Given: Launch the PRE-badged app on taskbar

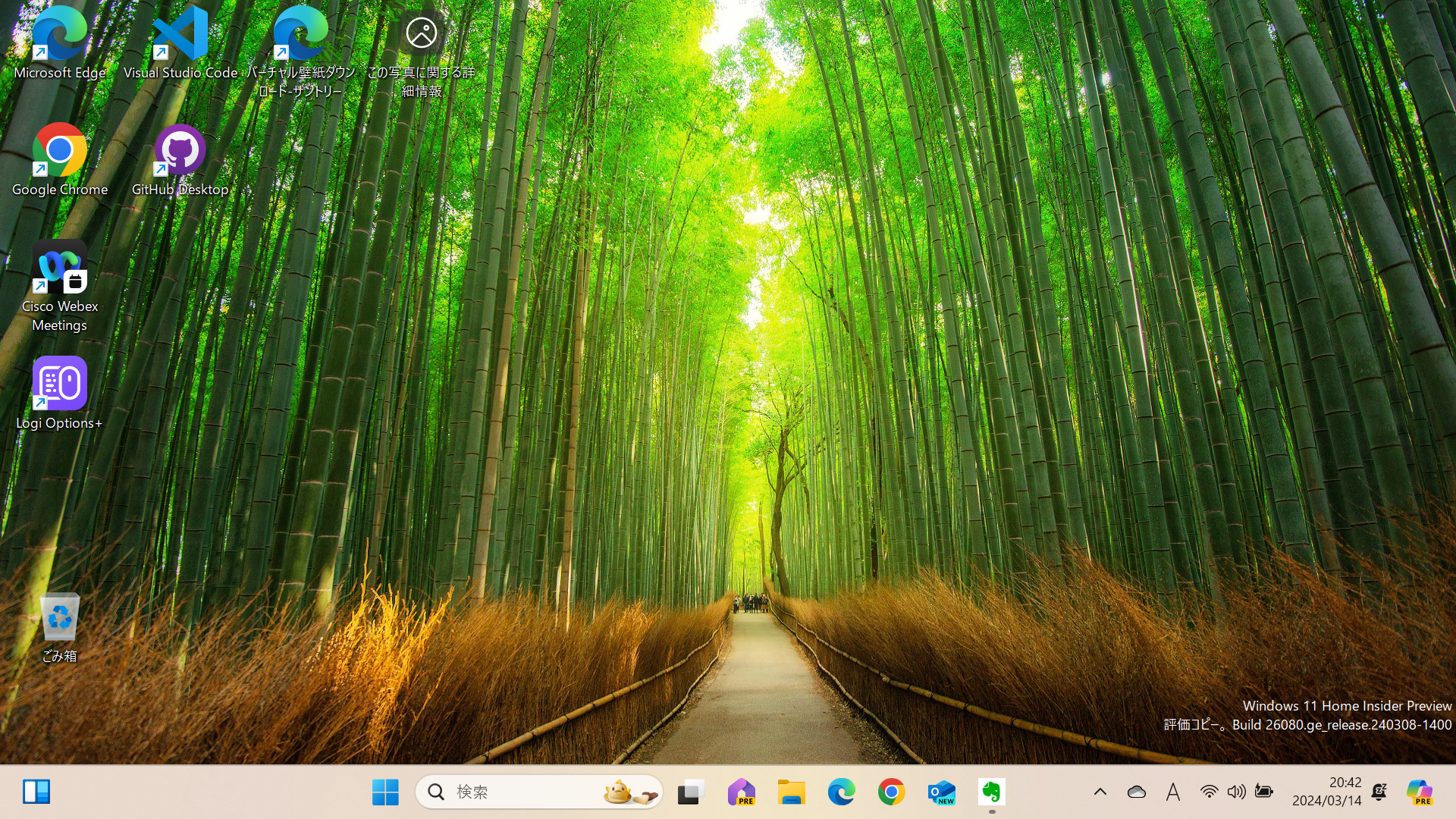Looking at the screenshot, I should pos(741,792).
